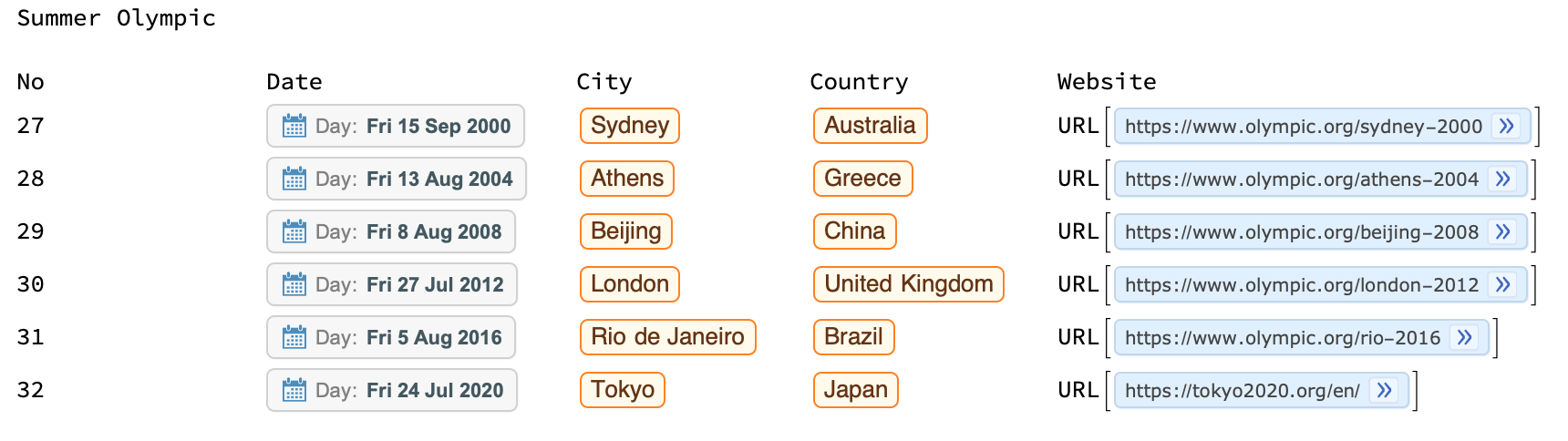This screenshot has height=441, width=1568.
Task: Select the Sydney city tag
Action: coord(630,126)
